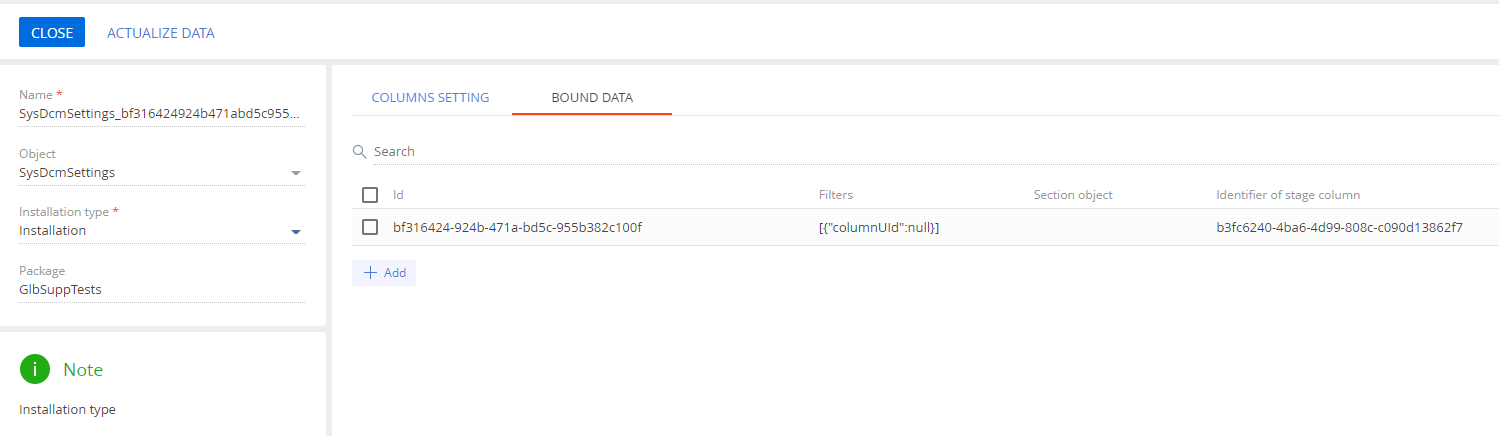The width and height of the screenshot is (1499, 436).
Task: Click the search magnifier icon
Action: pos(360,152)
